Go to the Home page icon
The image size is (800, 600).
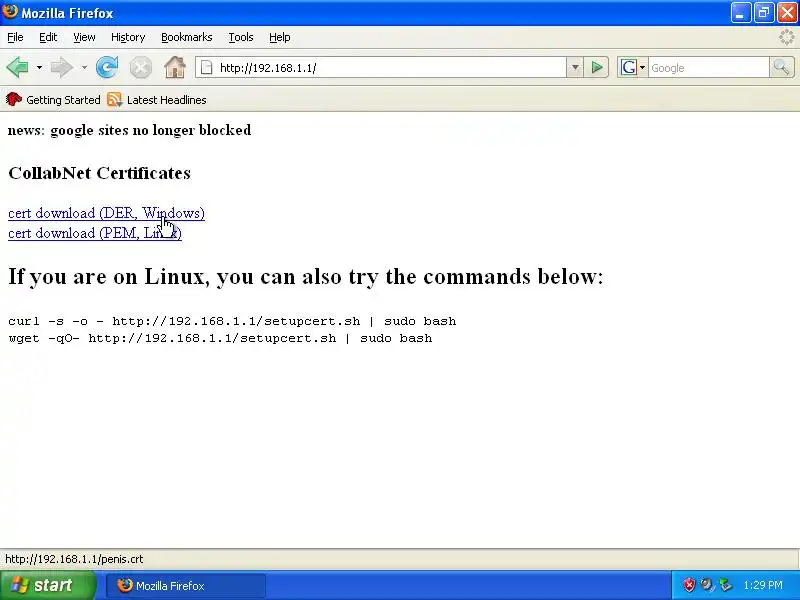(x=174, y=67)
